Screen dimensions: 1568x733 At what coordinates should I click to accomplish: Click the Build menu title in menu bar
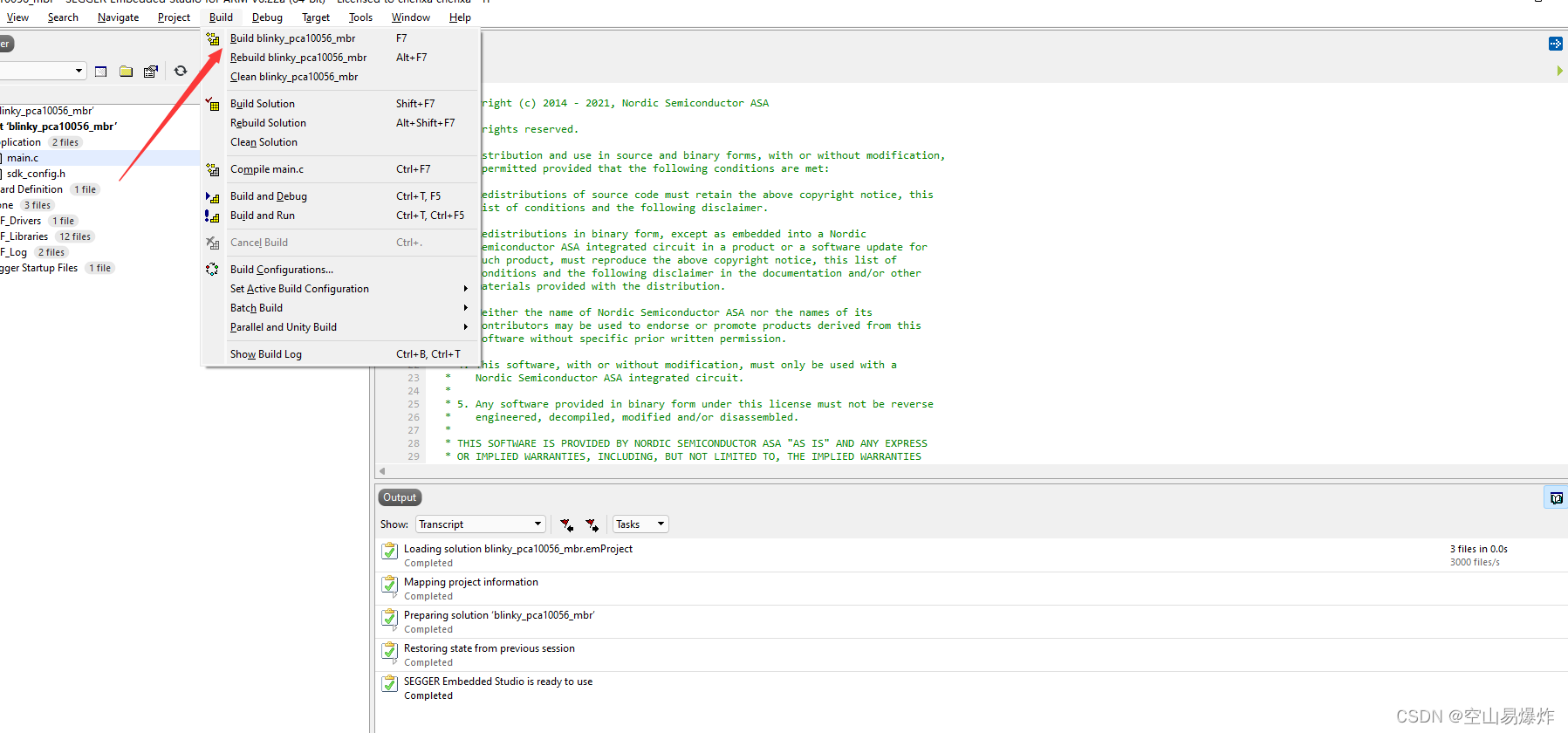(221, 17)
